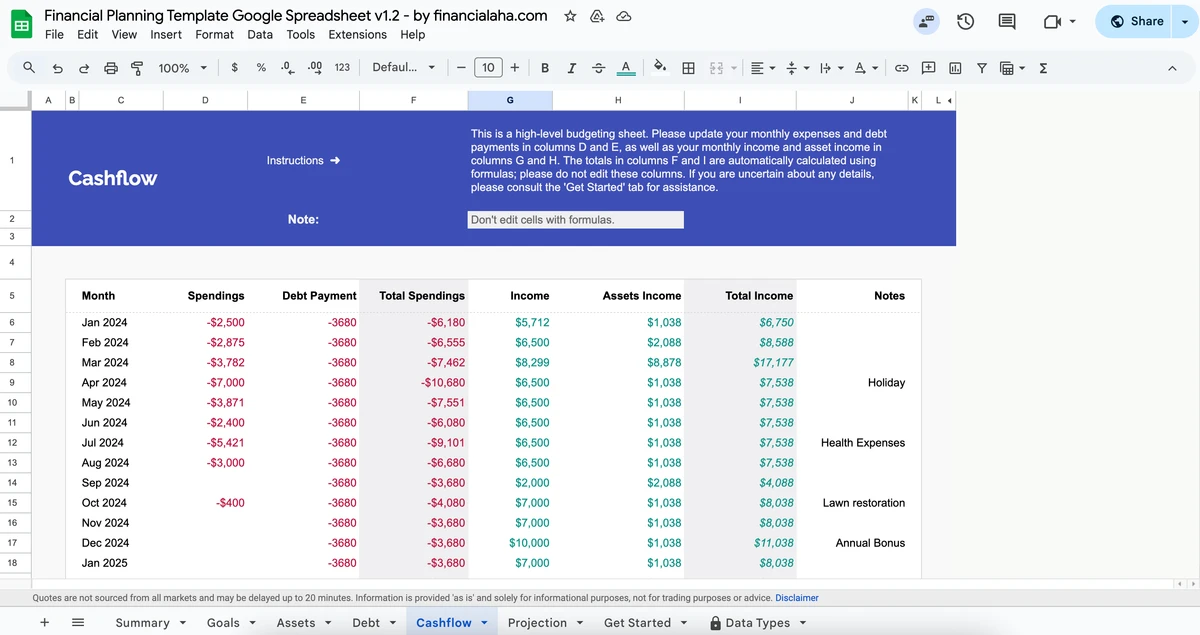1200x635 pixels.
Task: Show all comments in the sheet
Action: (1006, 21)
